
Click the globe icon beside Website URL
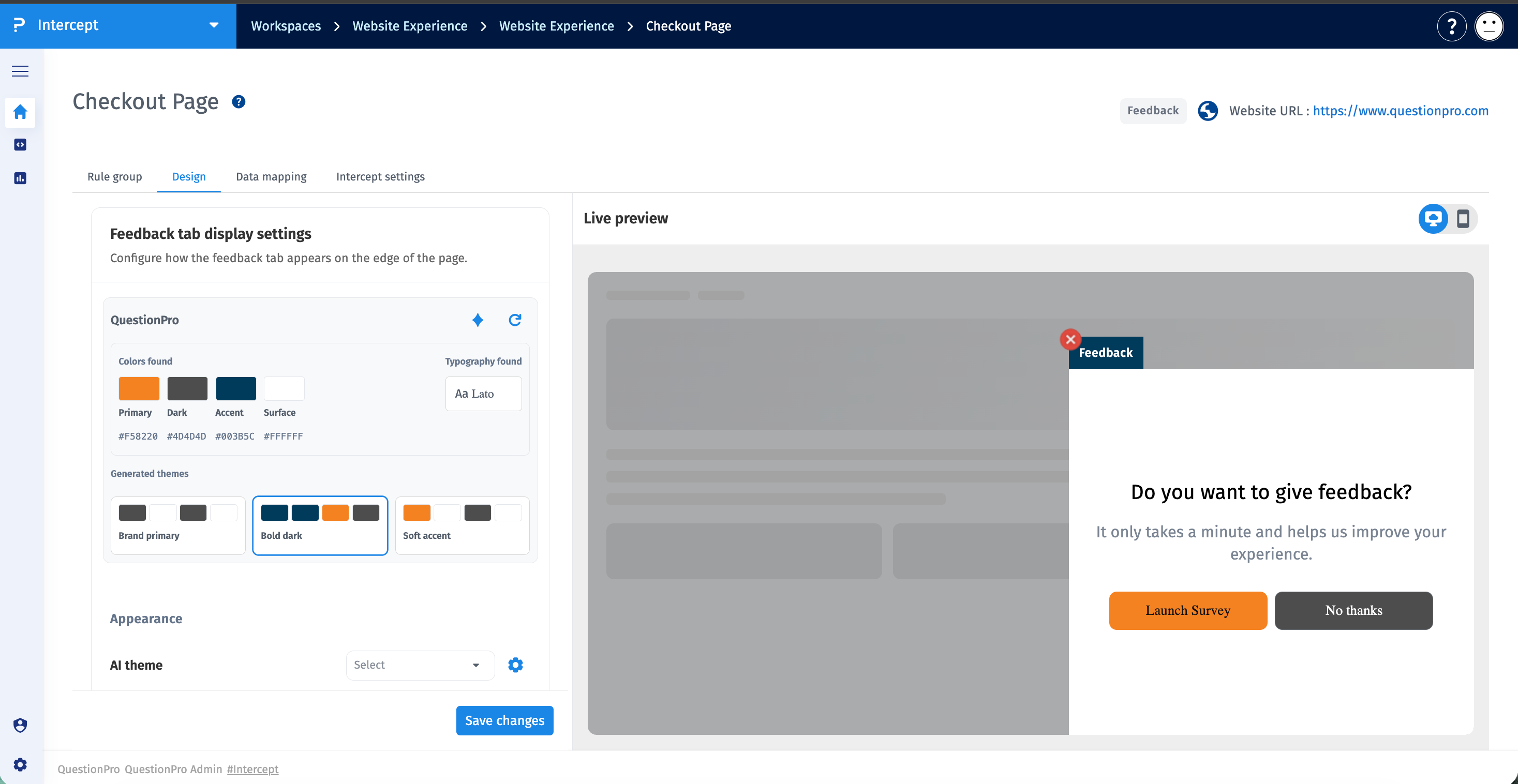point(1208,111)
